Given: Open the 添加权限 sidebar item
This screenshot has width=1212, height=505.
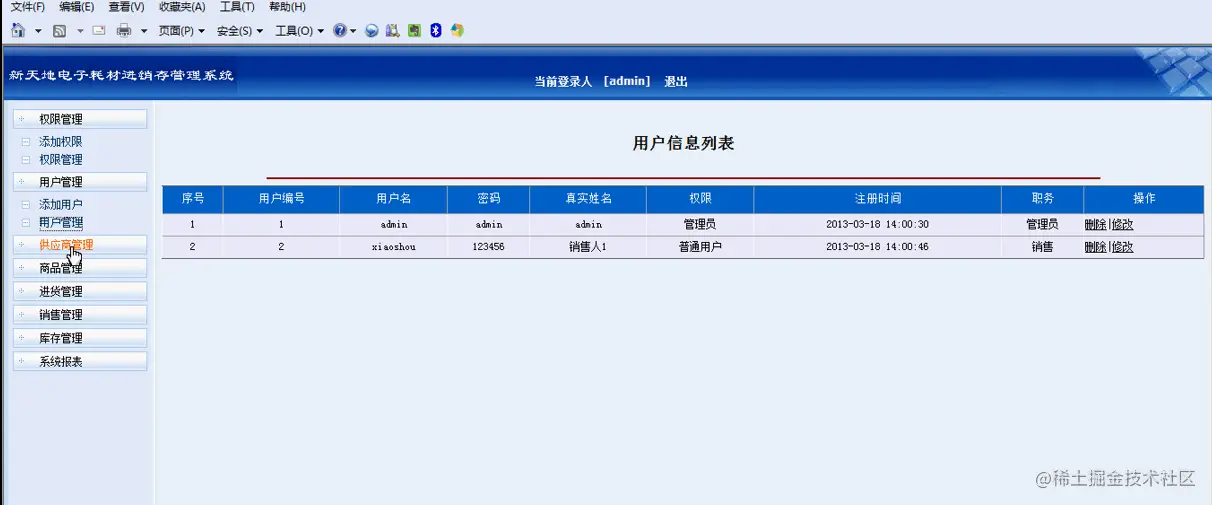Looking at the screenshot, I should click(x=61, y=142).
